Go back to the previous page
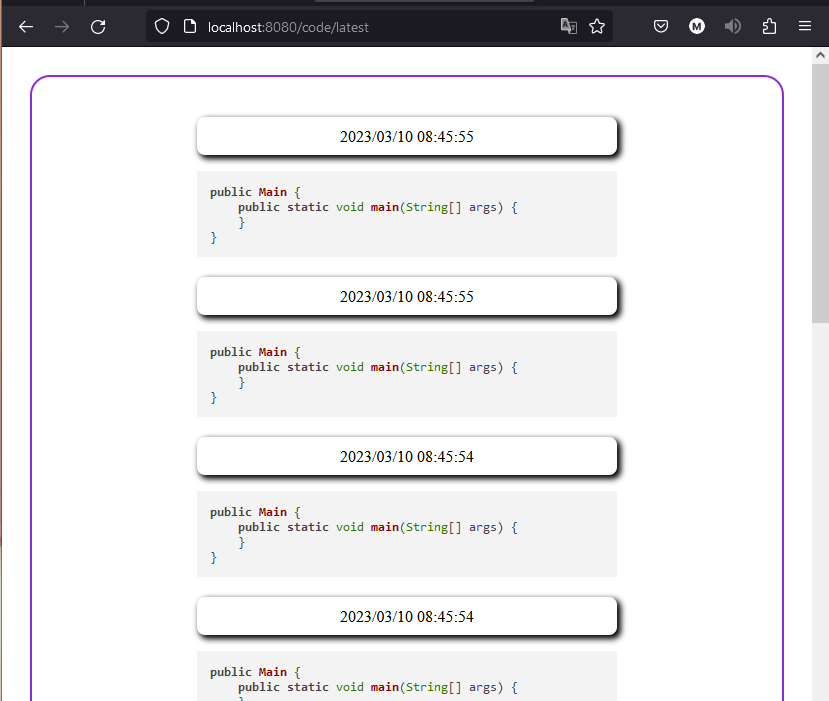 point(25,26)
